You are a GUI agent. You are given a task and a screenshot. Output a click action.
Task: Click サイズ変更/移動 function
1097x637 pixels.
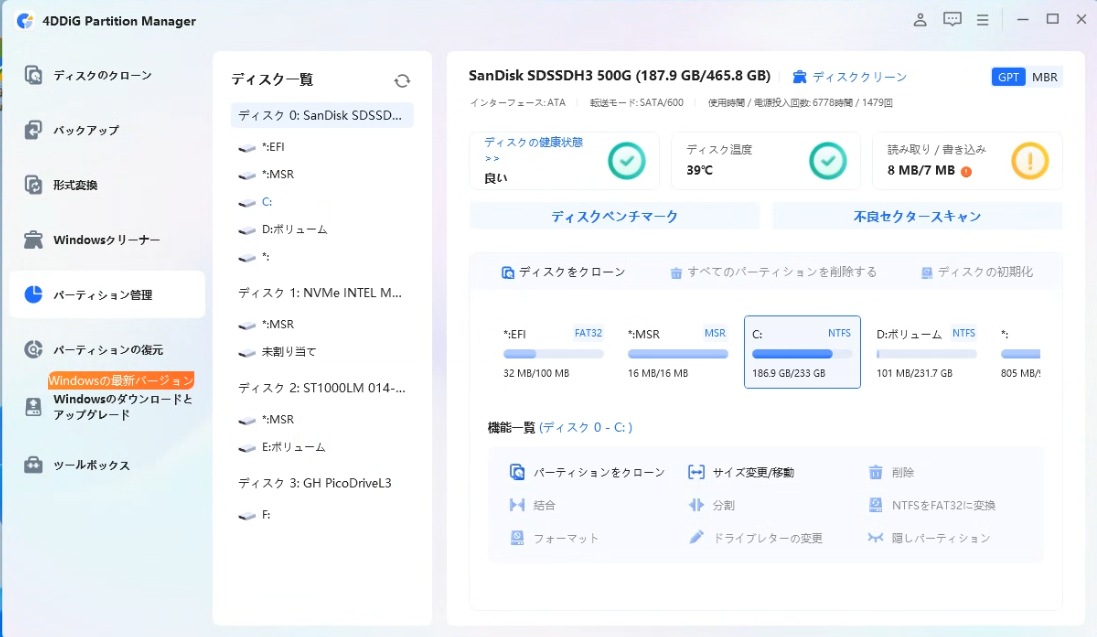point(741,472)
